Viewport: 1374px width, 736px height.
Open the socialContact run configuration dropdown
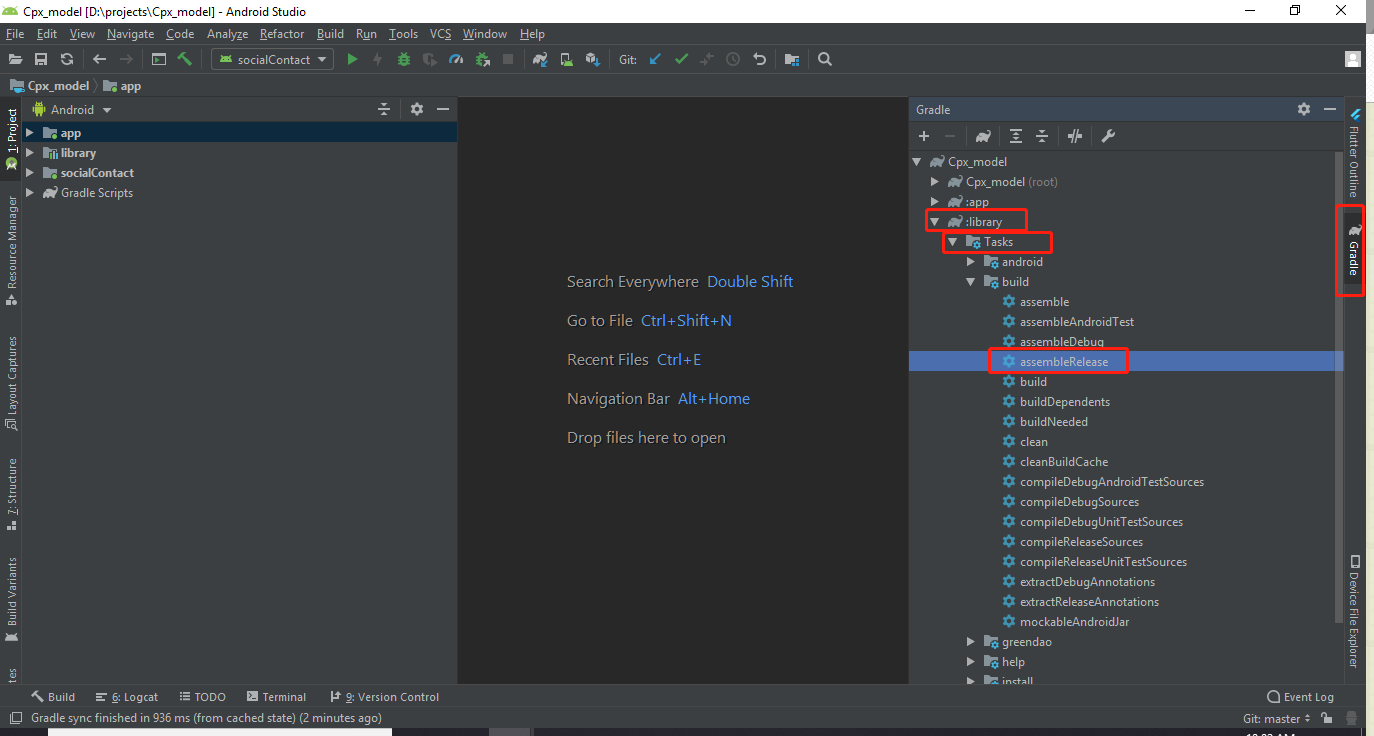[x=272, y=59]
